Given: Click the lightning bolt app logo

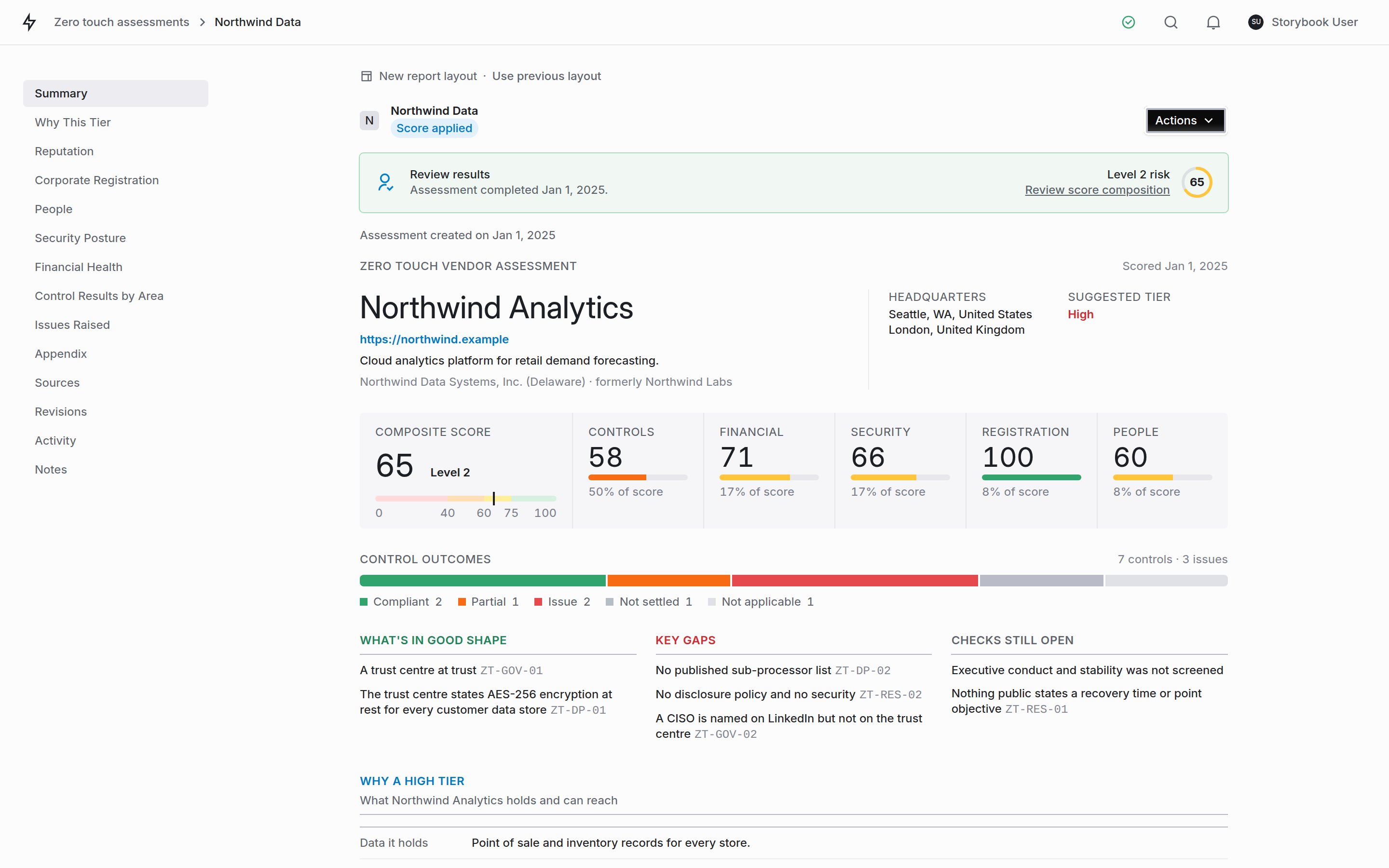Looking at the screenshot, I should [29, 22].
